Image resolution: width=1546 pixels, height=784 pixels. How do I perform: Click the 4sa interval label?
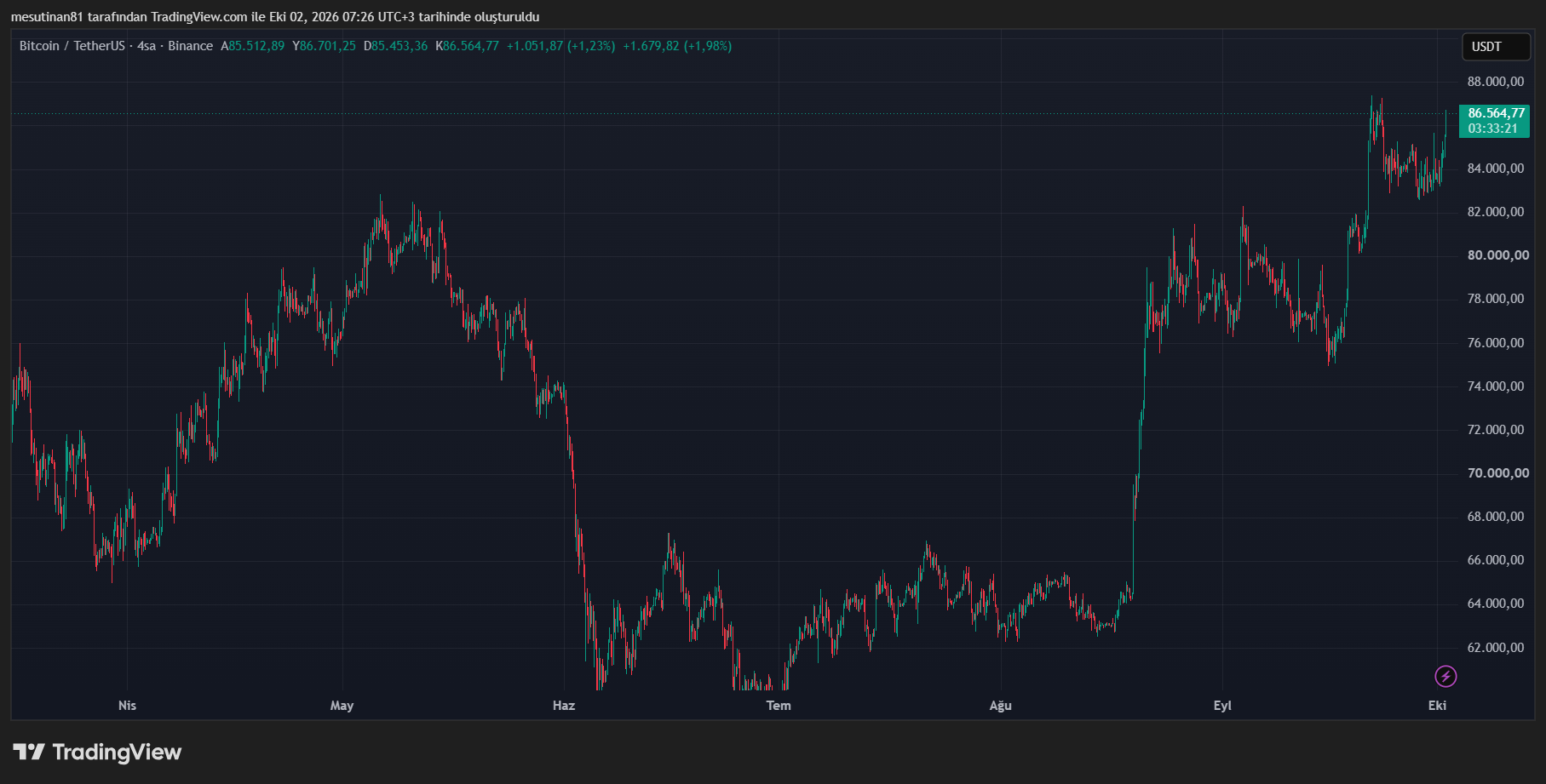147,46
